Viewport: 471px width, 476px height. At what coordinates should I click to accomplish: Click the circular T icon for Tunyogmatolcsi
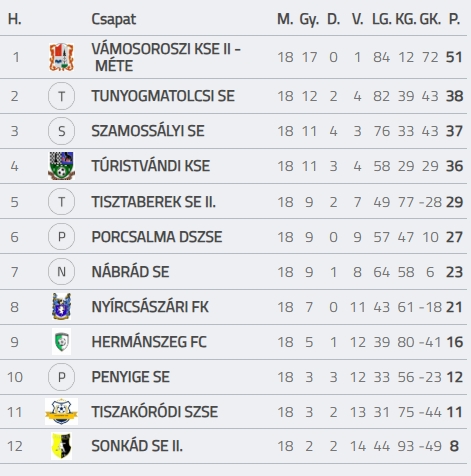point(61,96)
